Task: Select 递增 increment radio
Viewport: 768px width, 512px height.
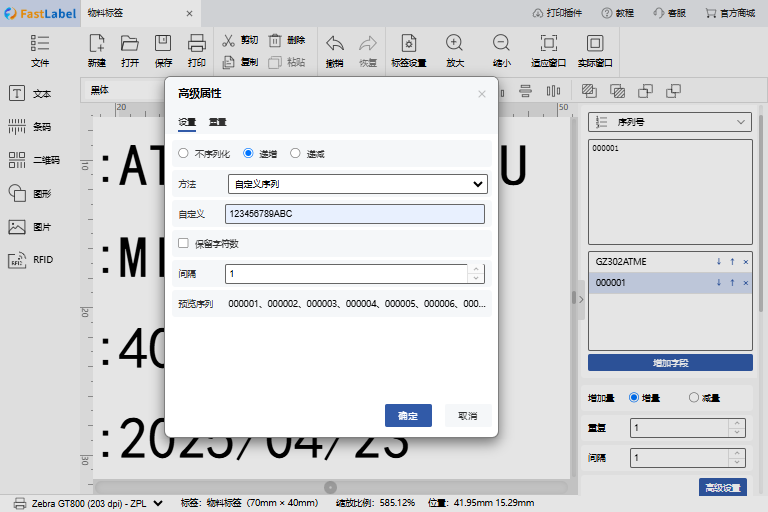Action: 248,153
